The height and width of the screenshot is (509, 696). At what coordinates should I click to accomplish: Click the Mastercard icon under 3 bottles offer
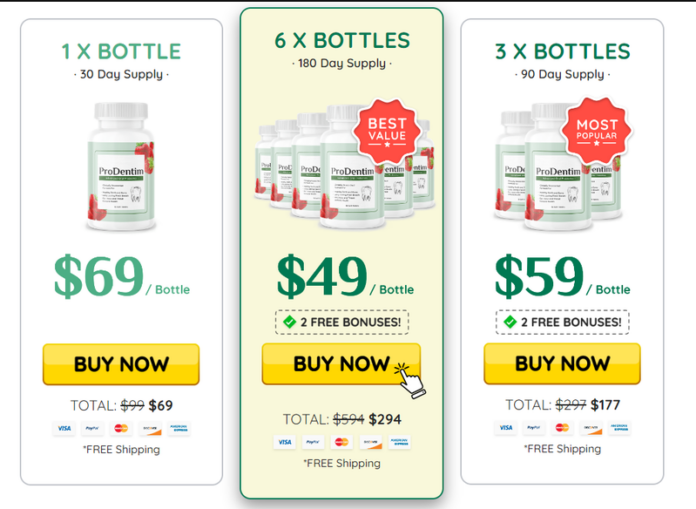point(562,428)
